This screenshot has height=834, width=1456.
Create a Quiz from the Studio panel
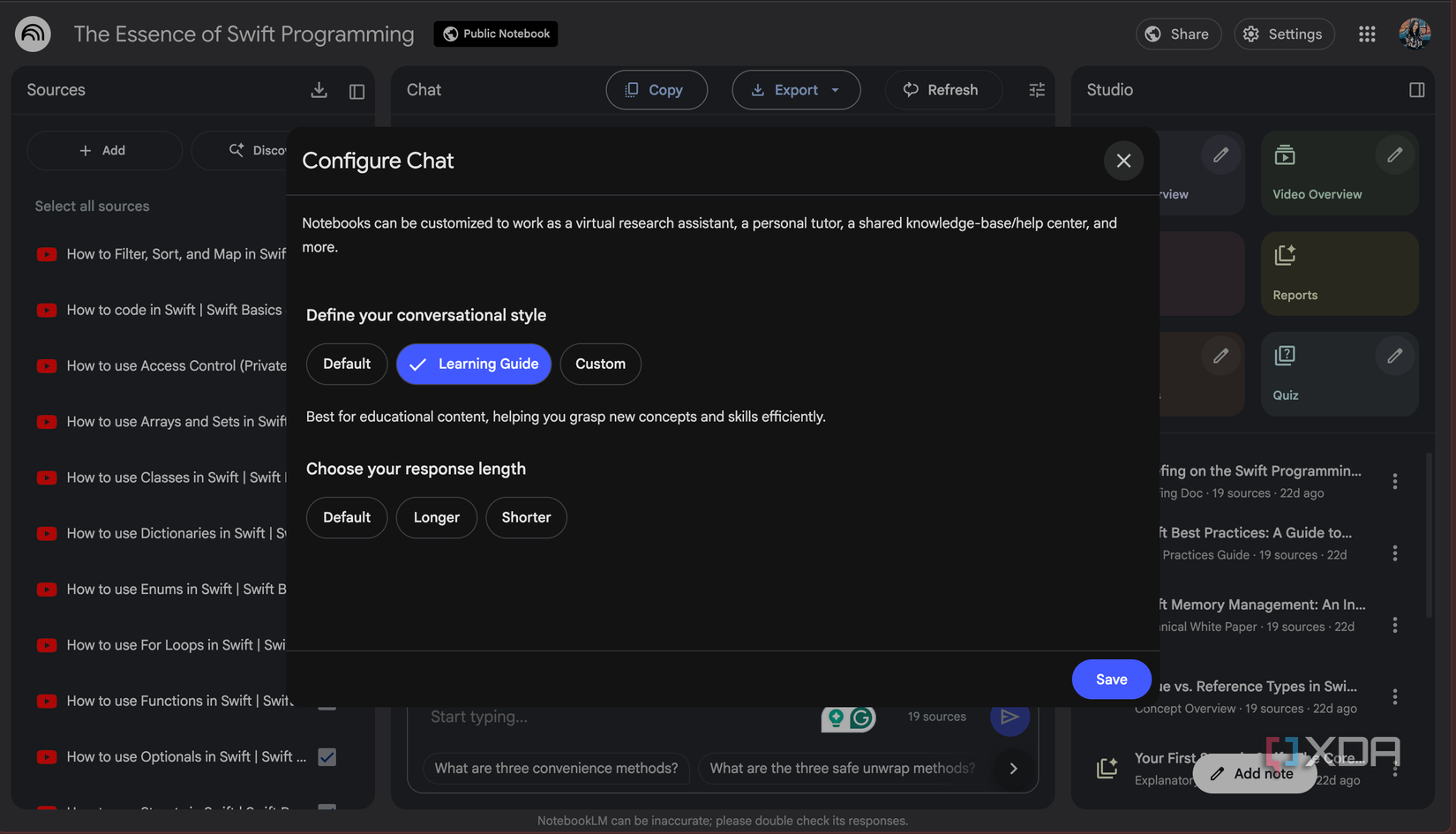(1339, 374)
